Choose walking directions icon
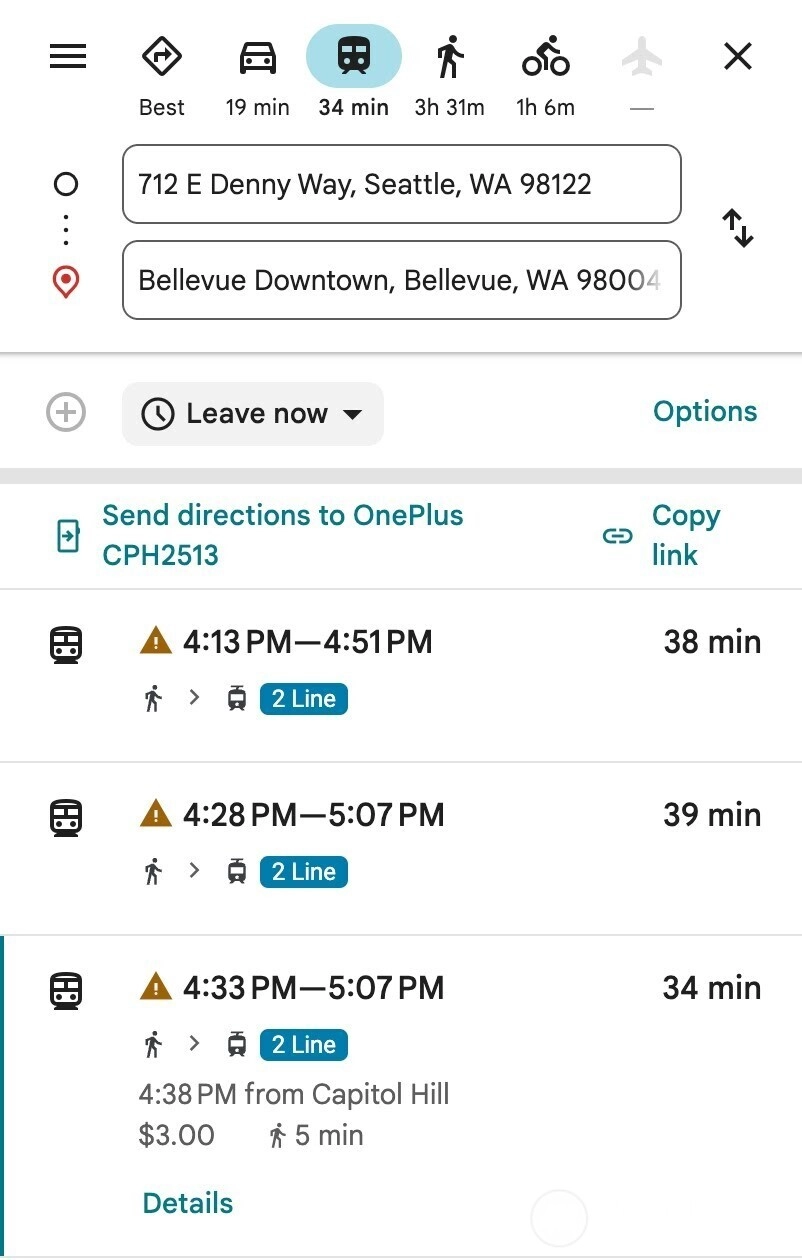The image size is (802, 1260). [x=450, y=57]
